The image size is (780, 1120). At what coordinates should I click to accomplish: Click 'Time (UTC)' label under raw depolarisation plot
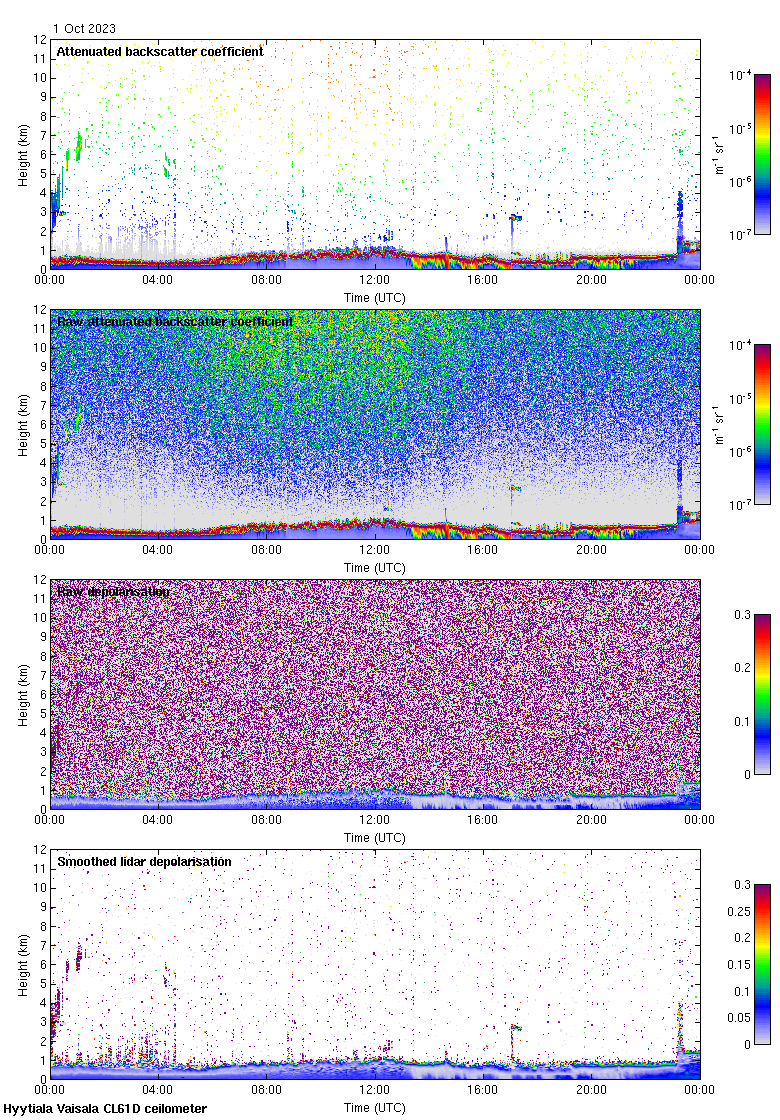[374, 838]
